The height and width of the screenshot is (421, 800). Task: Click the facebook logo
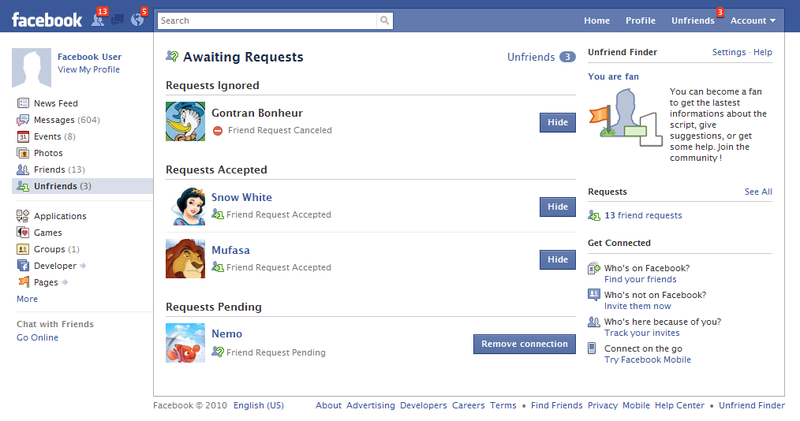pyautogui.click(x=46, y=20)
